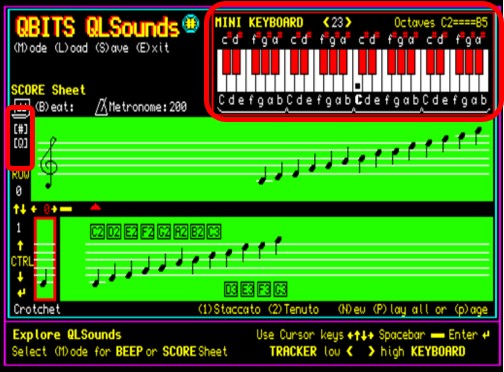Toggle the [Q] option
The width and height of the screenshot is (504, 372).
coord(21,144)
